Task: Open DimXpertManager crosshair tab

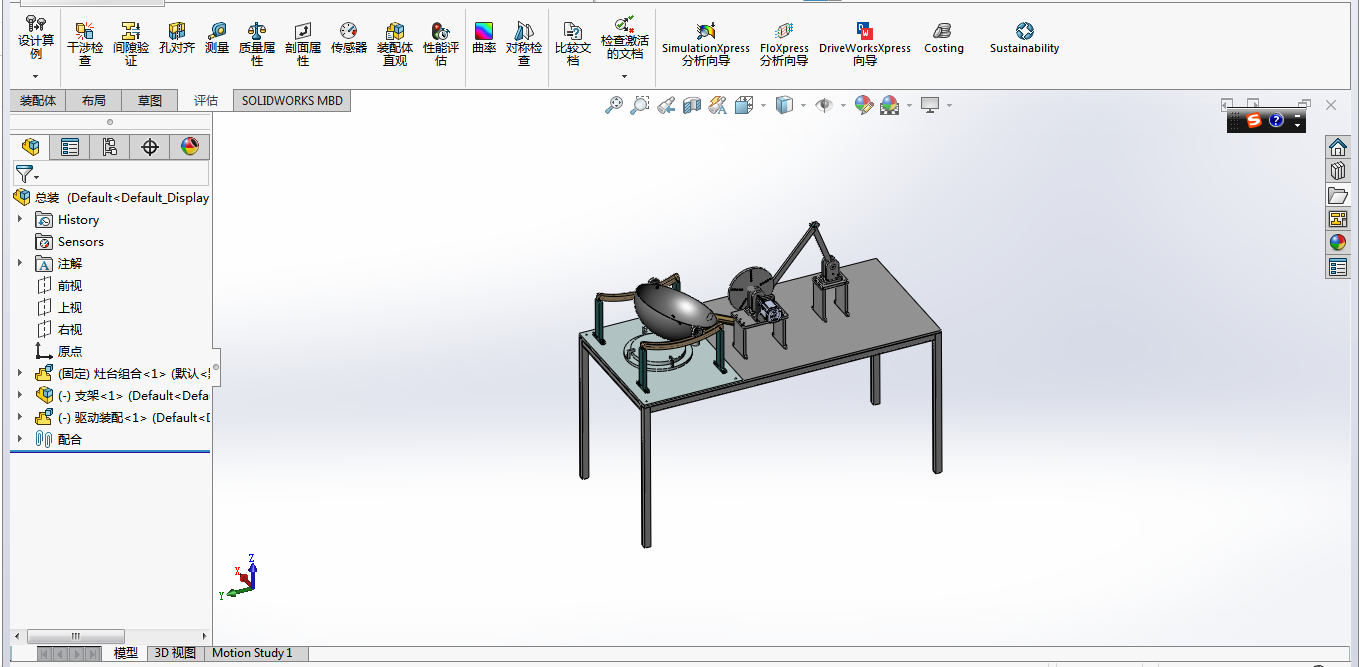Action: [x=150, y=148]
